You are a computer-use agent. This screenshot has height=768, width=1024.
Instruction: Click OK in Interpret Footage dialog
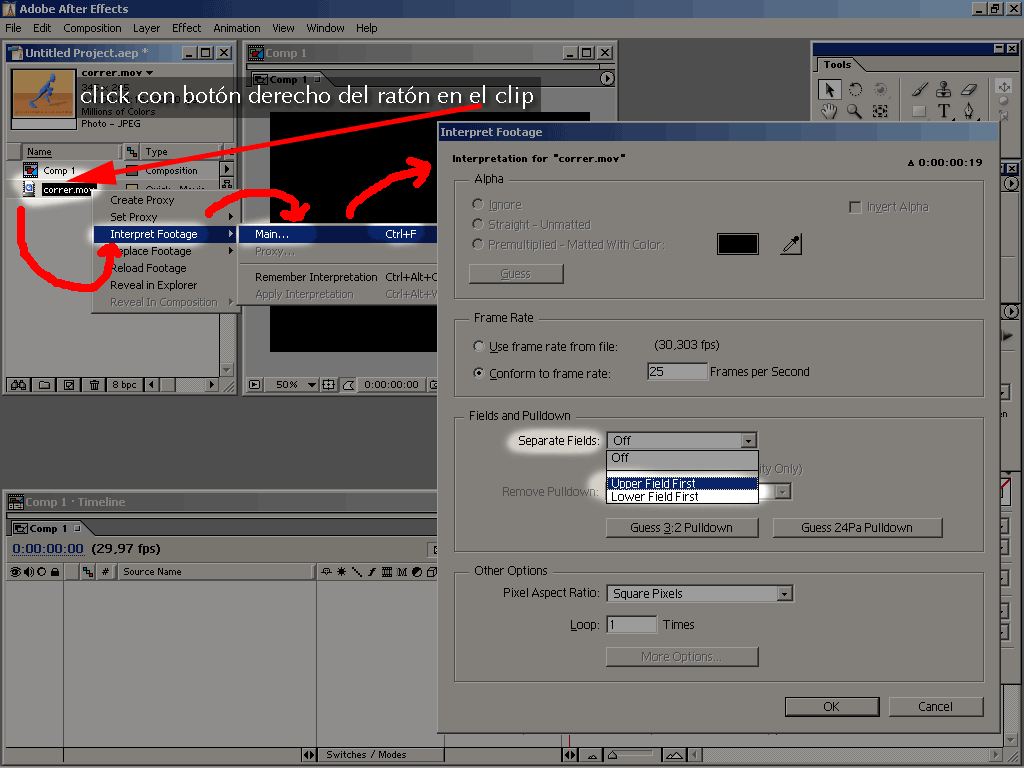[x=832, y=707]
